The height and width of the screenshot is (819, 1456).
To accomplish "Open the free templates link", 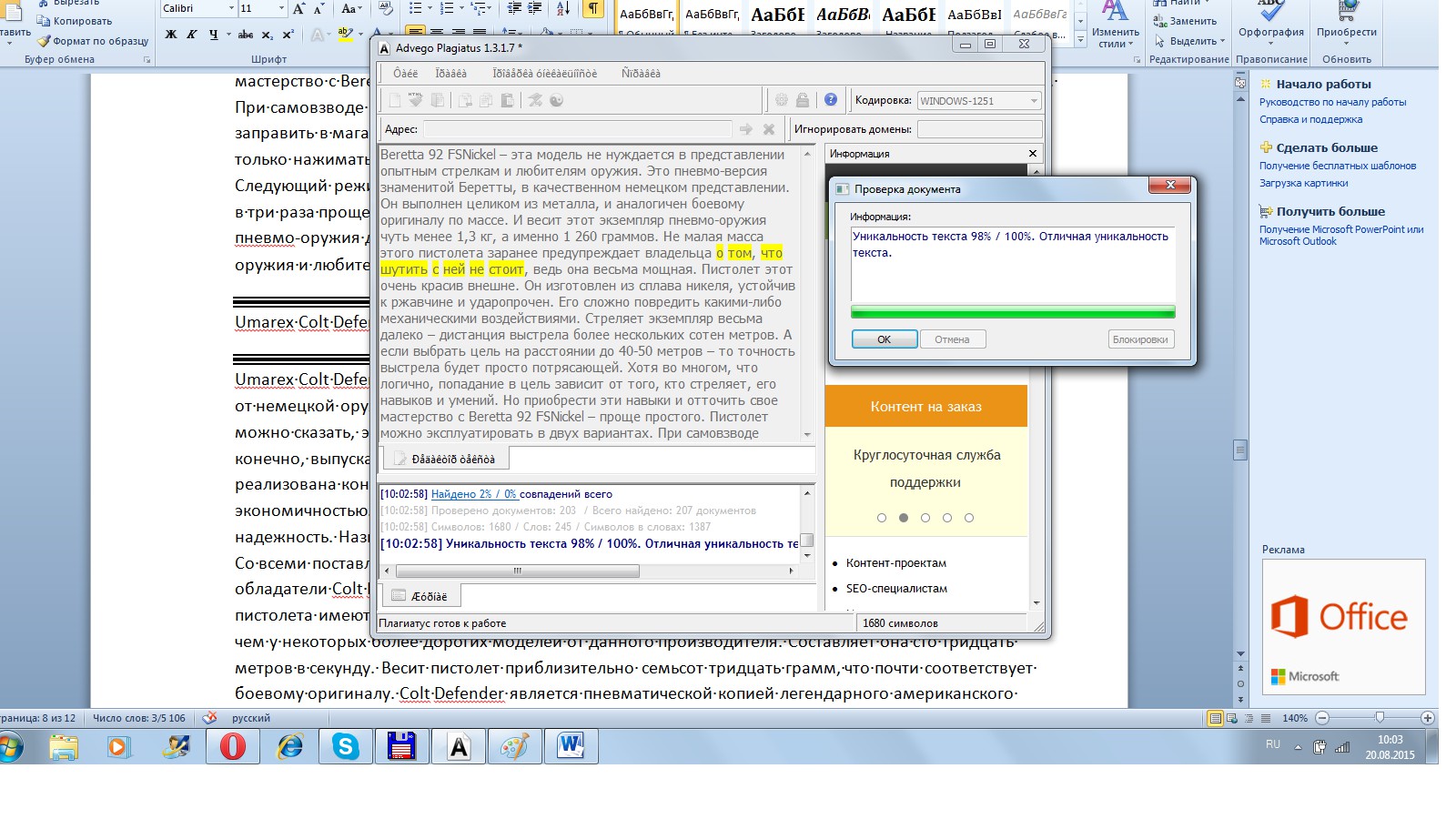I will tap(1338, 166).
